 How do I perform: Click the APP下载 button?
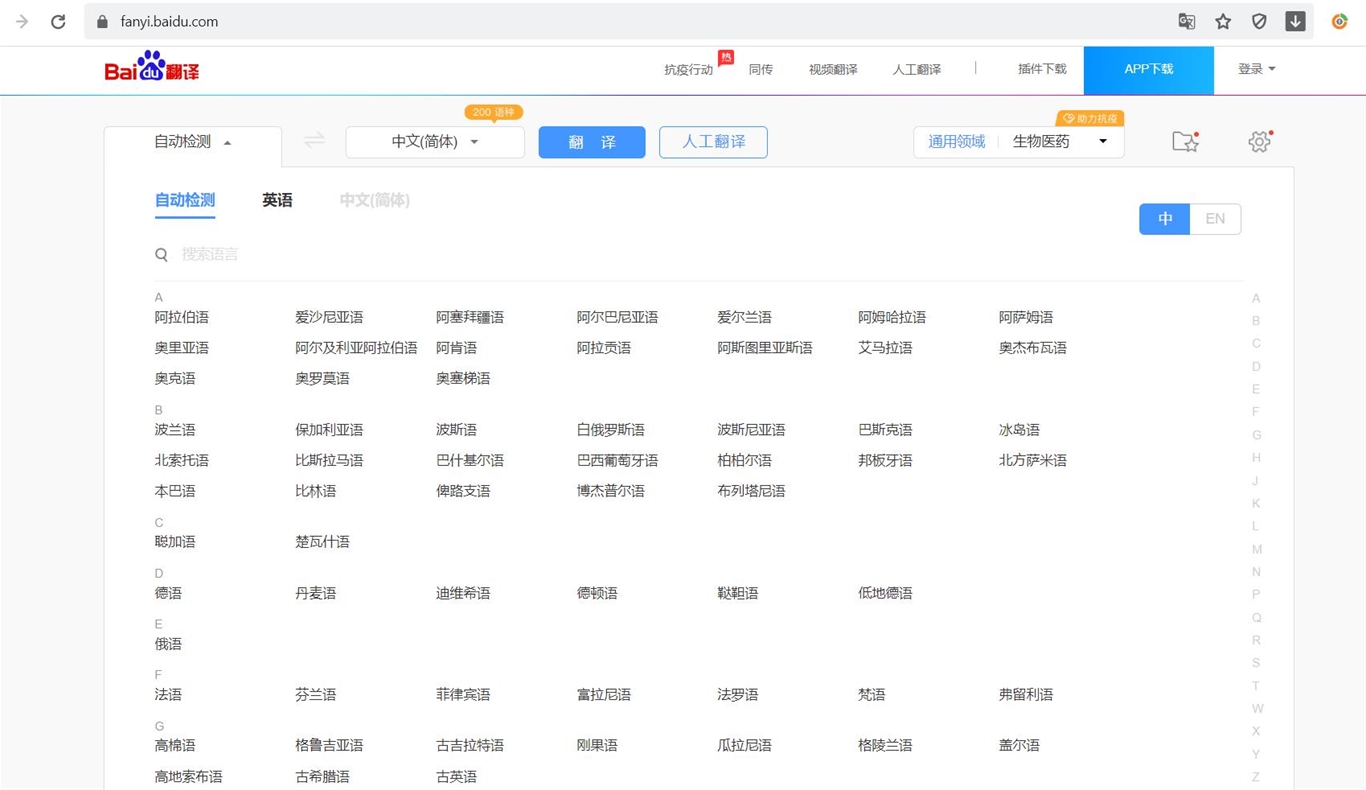pos(1149,70)
